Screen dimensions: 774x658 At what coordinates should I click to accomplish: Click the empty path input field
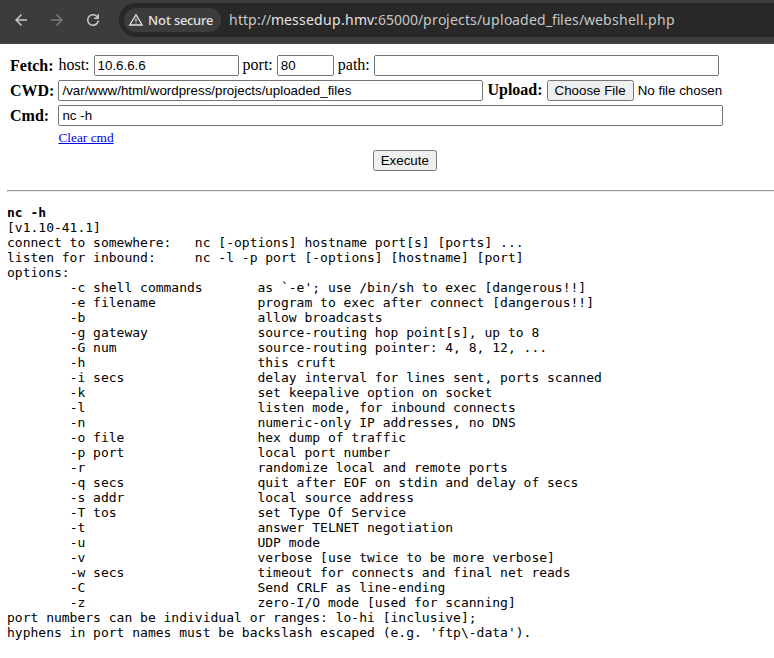click(x=546, y=66)
